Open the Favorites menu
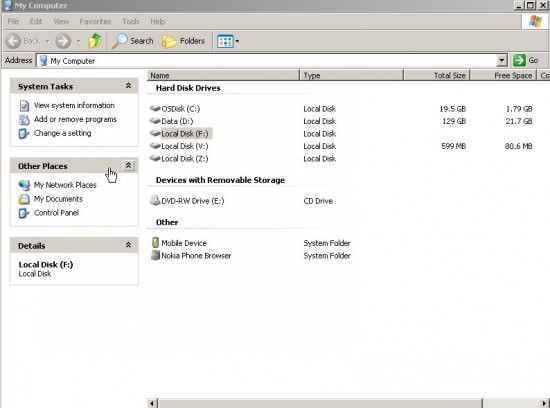The height and width of the screenshot is (408, 550). 95,21
